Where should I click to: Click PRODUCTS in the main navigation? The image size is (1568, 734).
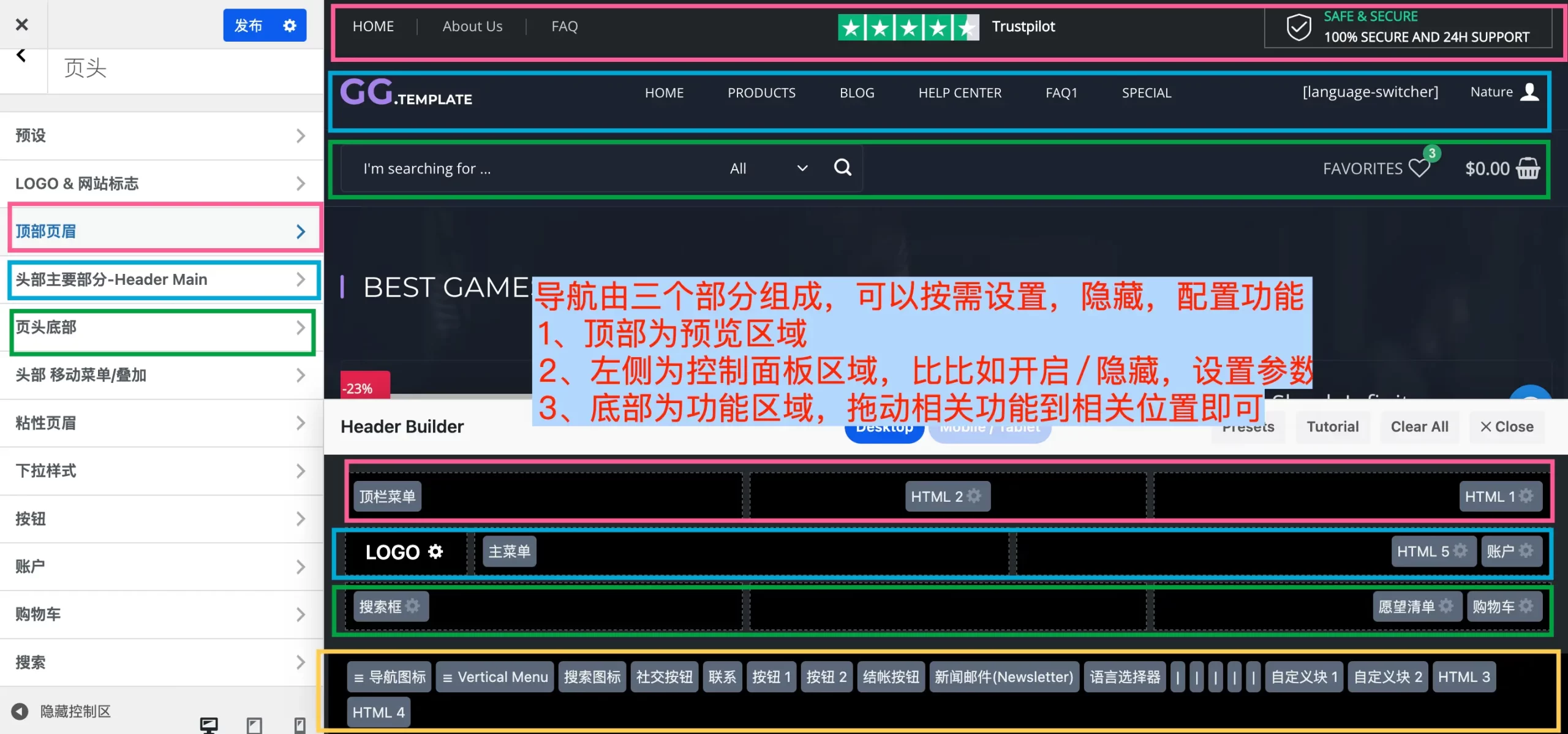coord(761,93)
